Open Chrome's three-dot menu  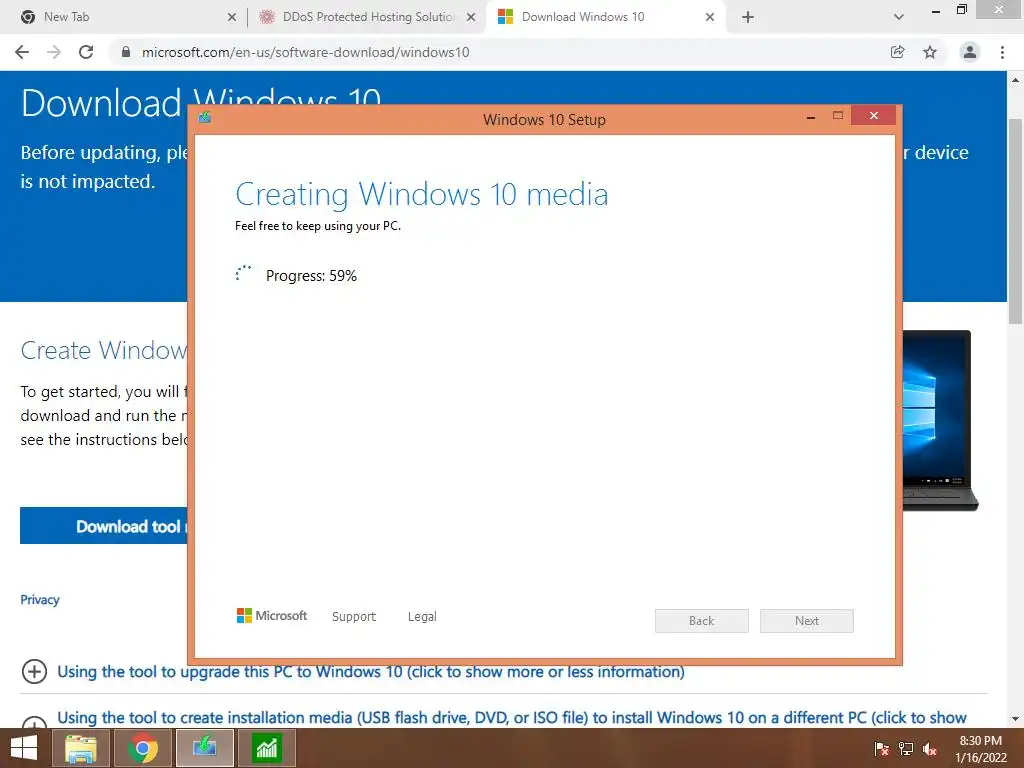click(1002, 52)
